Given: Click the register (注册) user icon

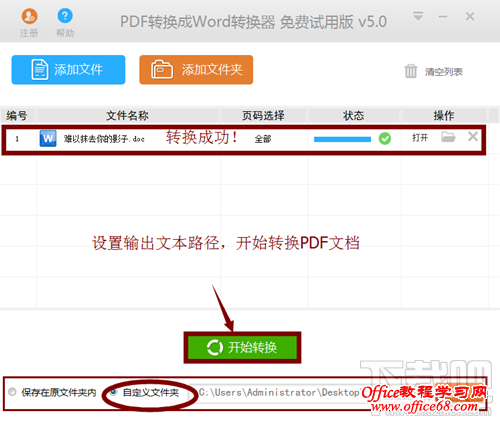Looking at the screenshot, I should pyautogui.click(x=29, y=16).
